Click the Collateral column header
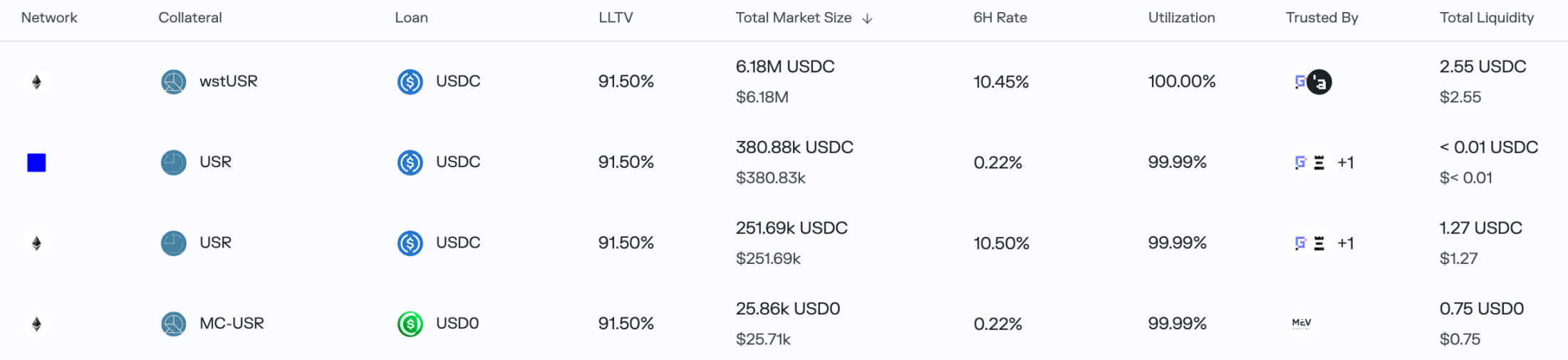 pos(189,18)
